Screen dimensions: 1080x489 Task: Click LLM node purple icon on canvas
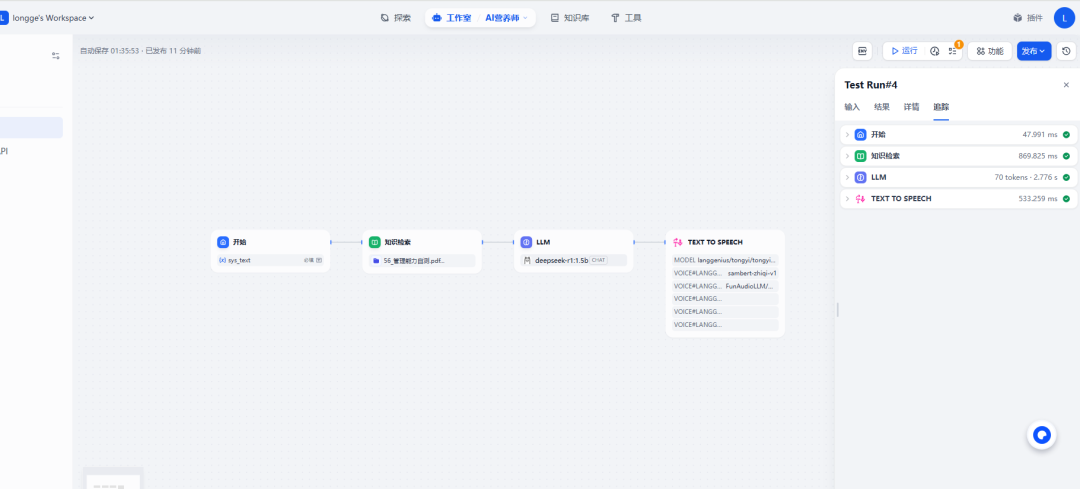pyautogui.click(x=526, y=242)
